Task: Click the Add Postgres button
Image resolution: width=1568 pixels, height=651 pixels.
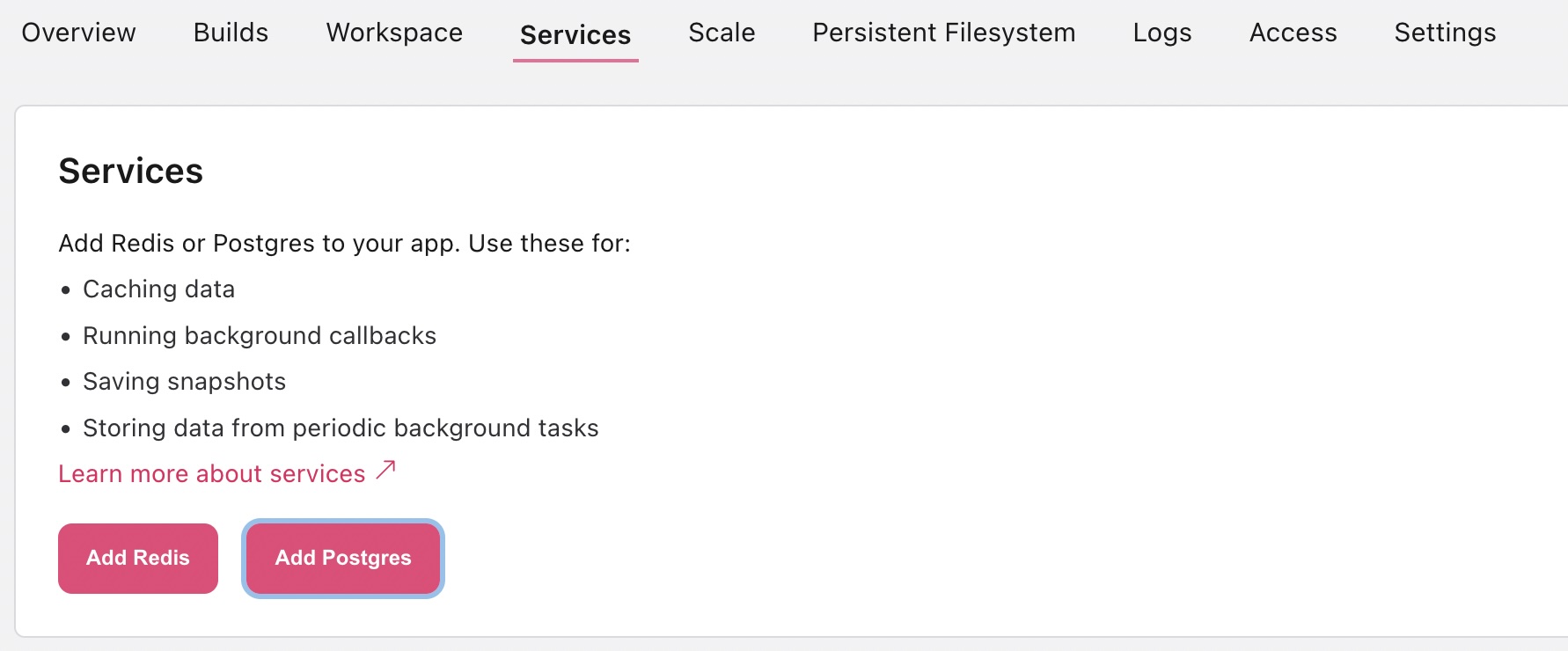Action: click(x=342, y=558)
